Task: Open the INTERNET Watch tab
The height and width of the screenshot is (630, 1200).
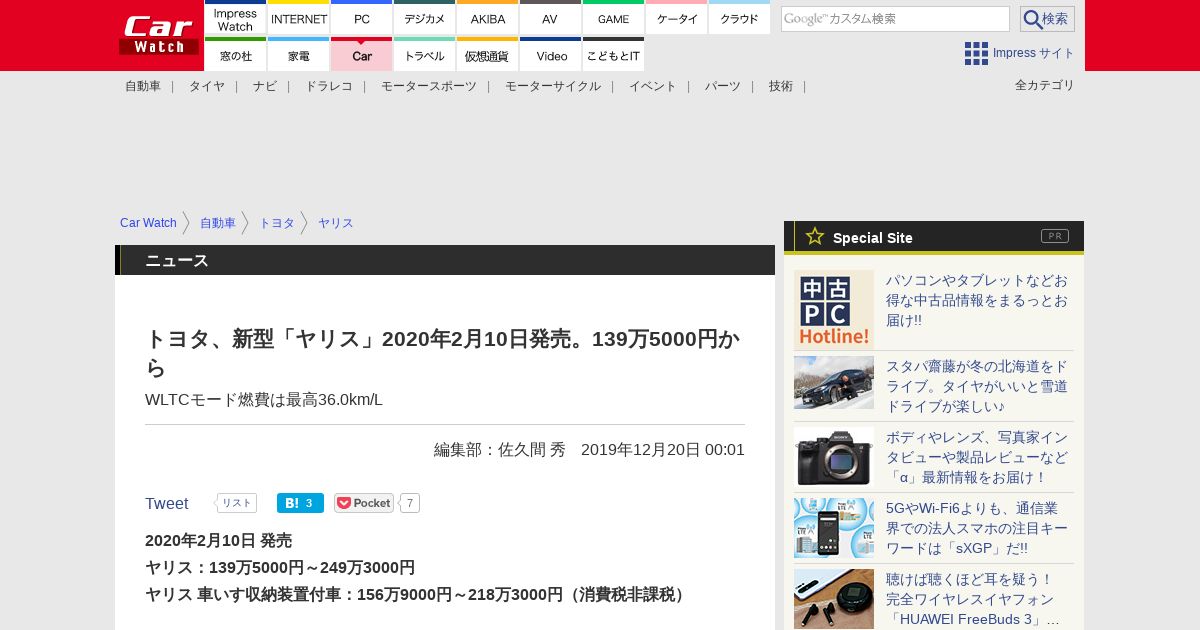Action: [x=298, y=18]
